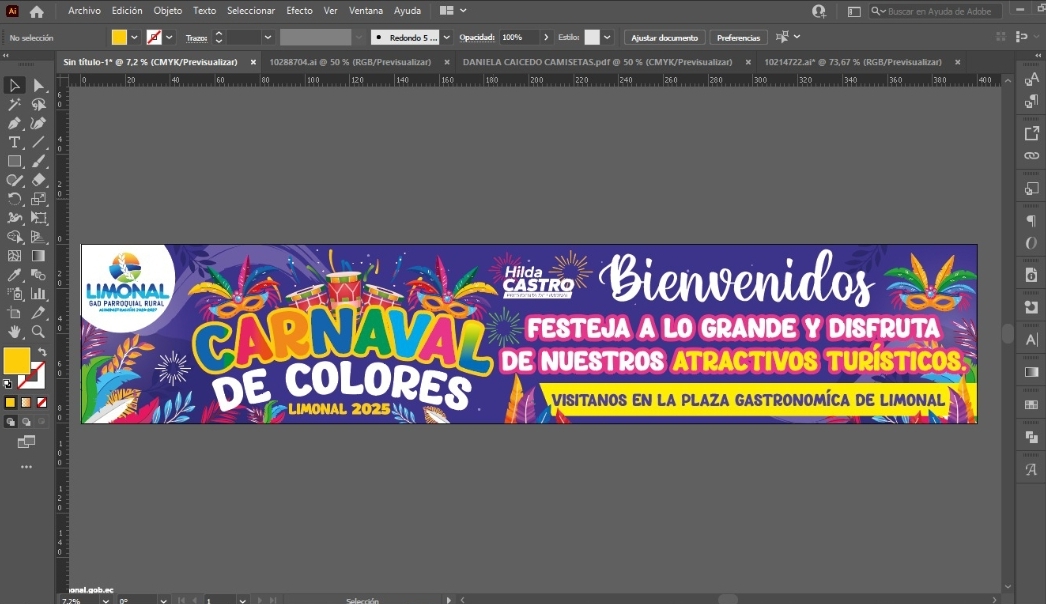This screenshot has height=604, width=1046.
Task: Click the yellow fill color swatch in toolbox
Action: tap(15, 360)
